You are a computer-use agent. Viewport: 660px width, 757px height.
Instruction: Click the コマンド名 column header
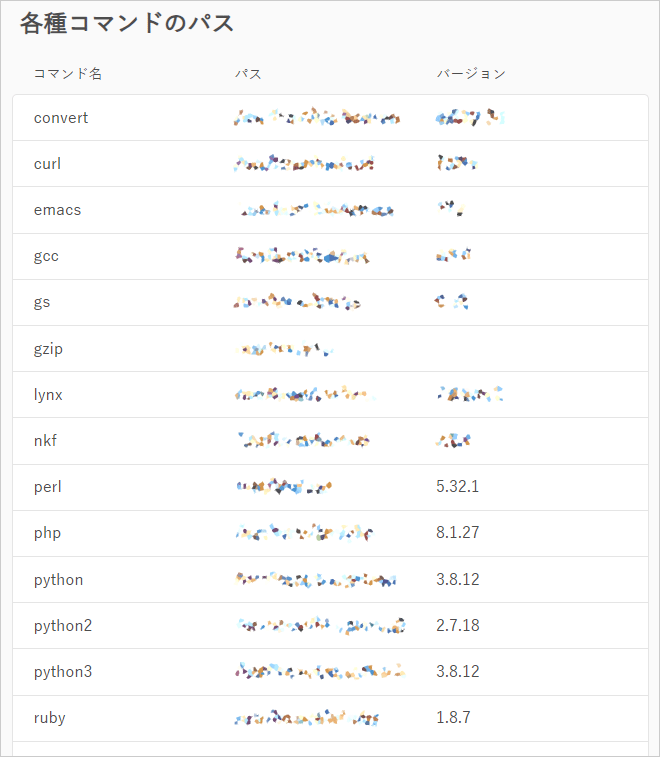point(68,74)
